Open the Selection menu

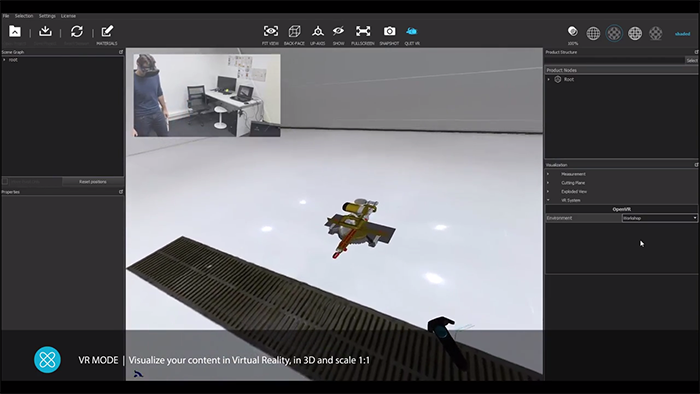click(x=24, y=16)
